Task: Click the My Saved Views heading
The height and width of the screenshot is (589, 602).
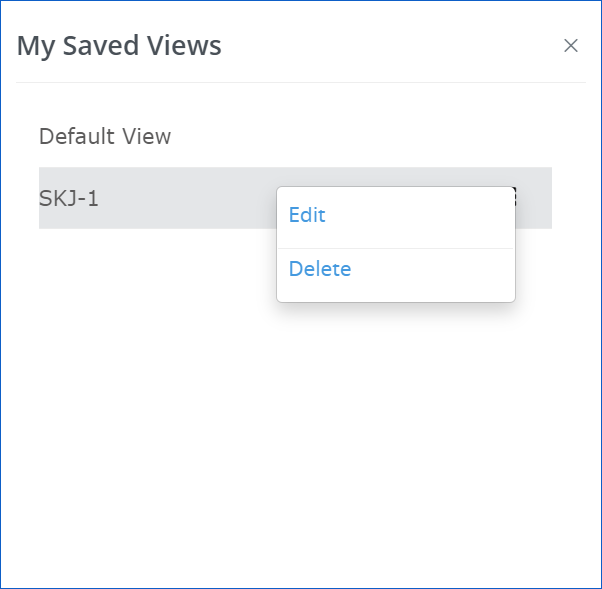Action: coord(120,45)
